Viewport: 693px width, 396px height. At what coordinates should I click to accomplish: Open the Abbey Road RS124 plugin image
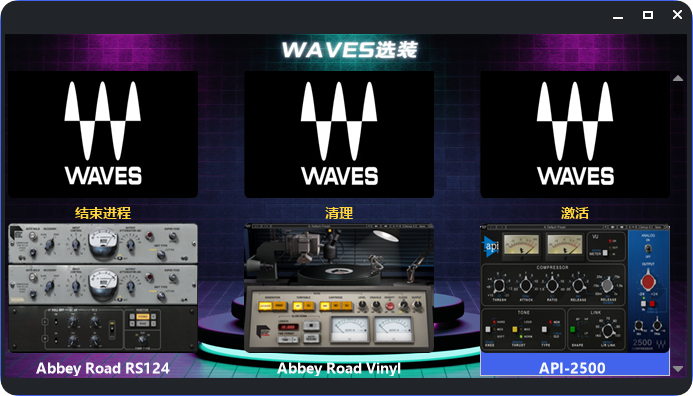tap(103, 288)
